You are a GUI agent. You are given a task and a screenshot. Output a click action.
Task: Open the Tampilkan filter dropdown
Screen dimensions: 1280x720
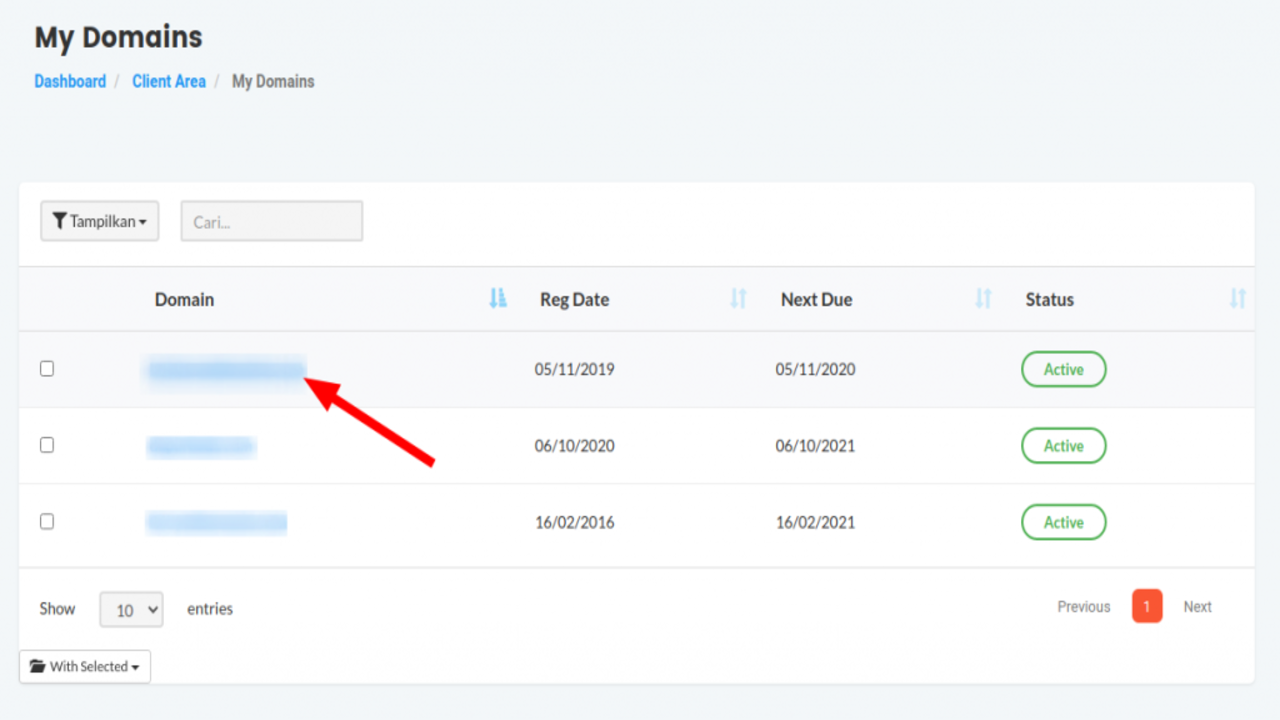99,221
